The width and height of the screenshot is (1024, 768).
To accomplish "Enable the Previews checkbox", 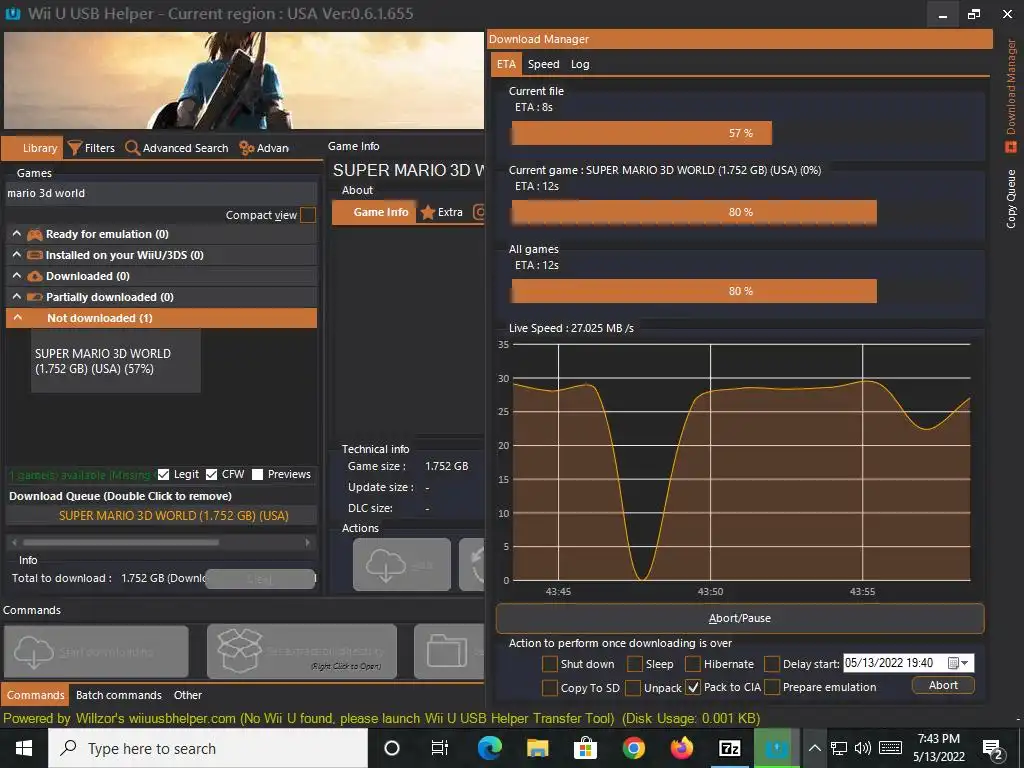I will pyautogui.click(x=258, y=475).
